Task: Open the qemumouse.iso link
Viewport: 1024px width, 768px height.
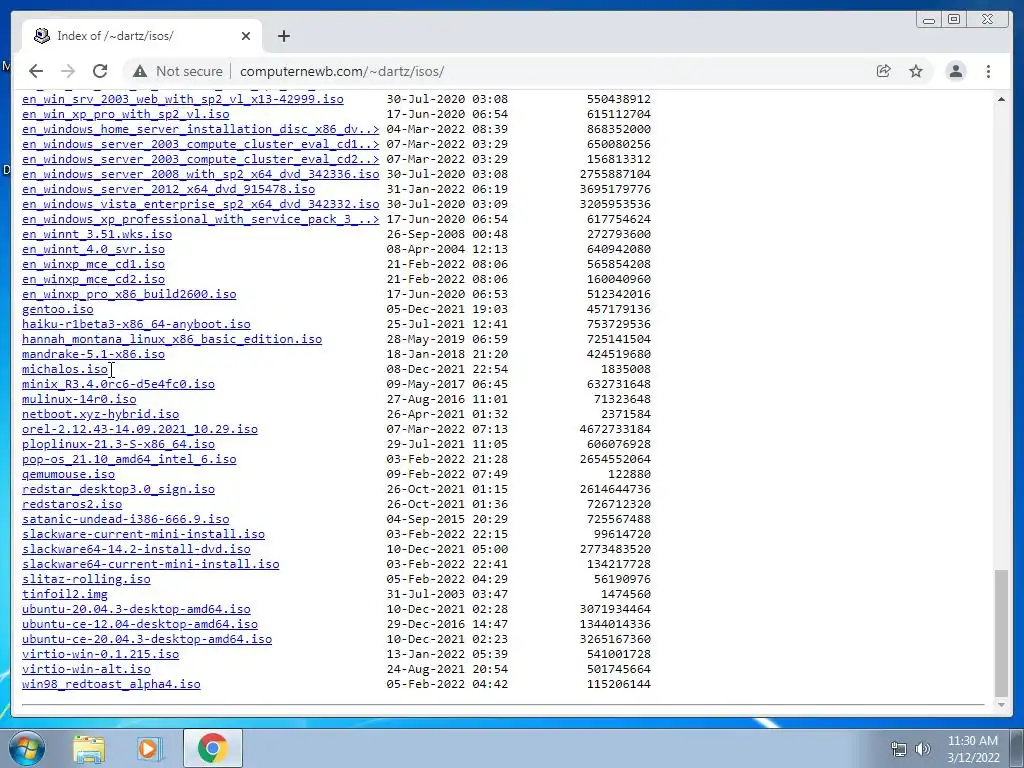Action: coord(68,474)
